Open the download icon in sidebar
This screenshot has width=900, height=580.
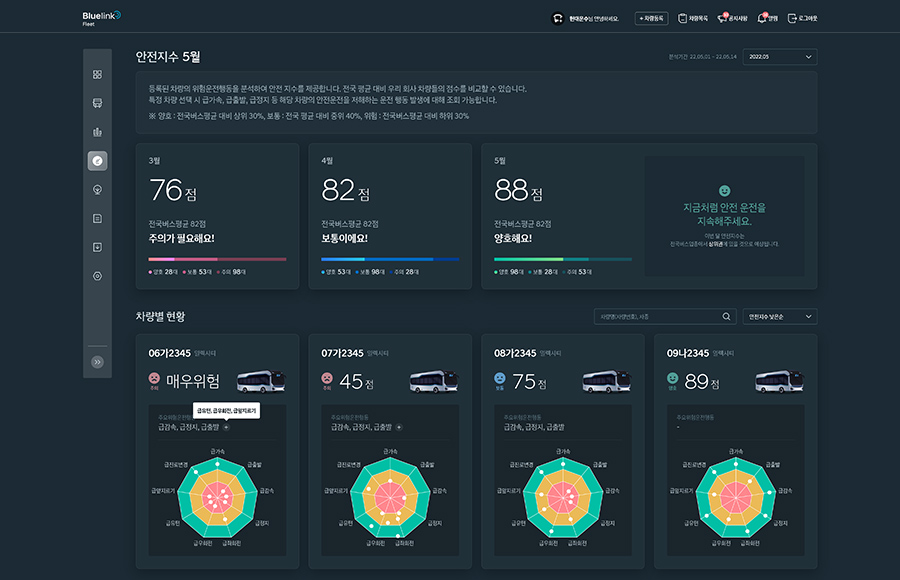point(97,246)
